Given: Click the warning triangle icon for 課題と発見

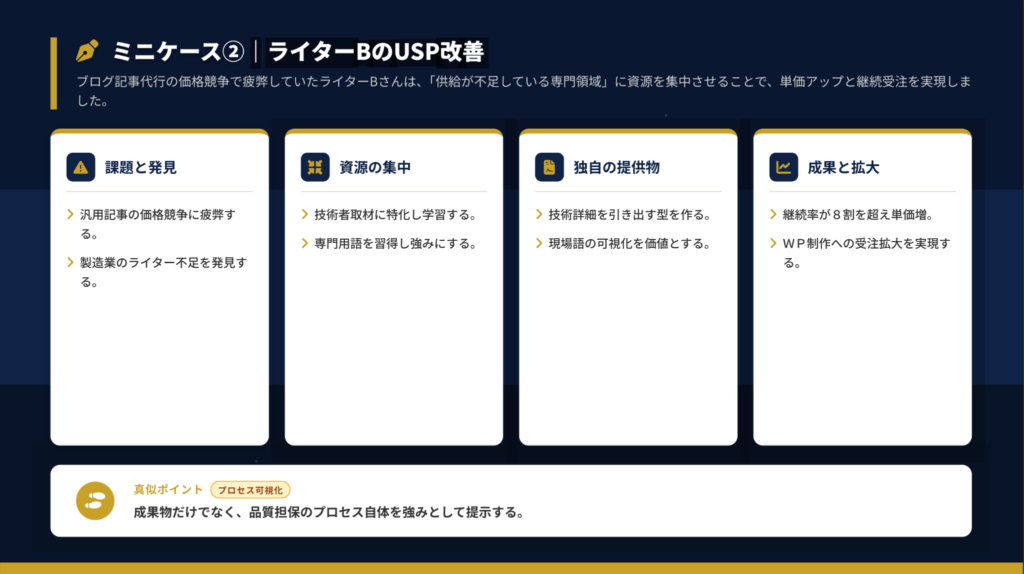Looking at the screenshot, I should point(80,167).
